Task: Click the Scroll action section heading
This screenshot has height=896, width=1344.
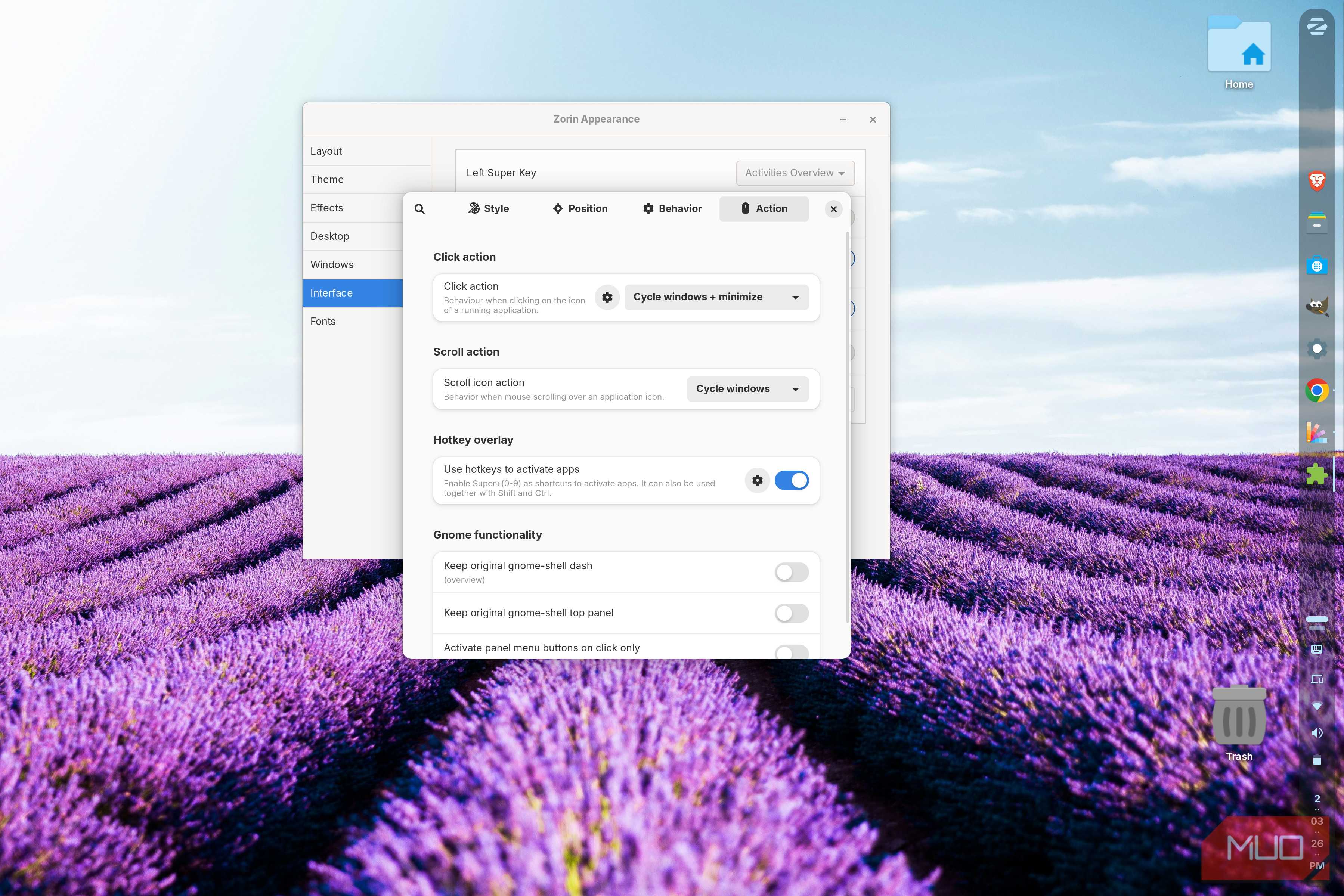Action: (x=466, y=352)
